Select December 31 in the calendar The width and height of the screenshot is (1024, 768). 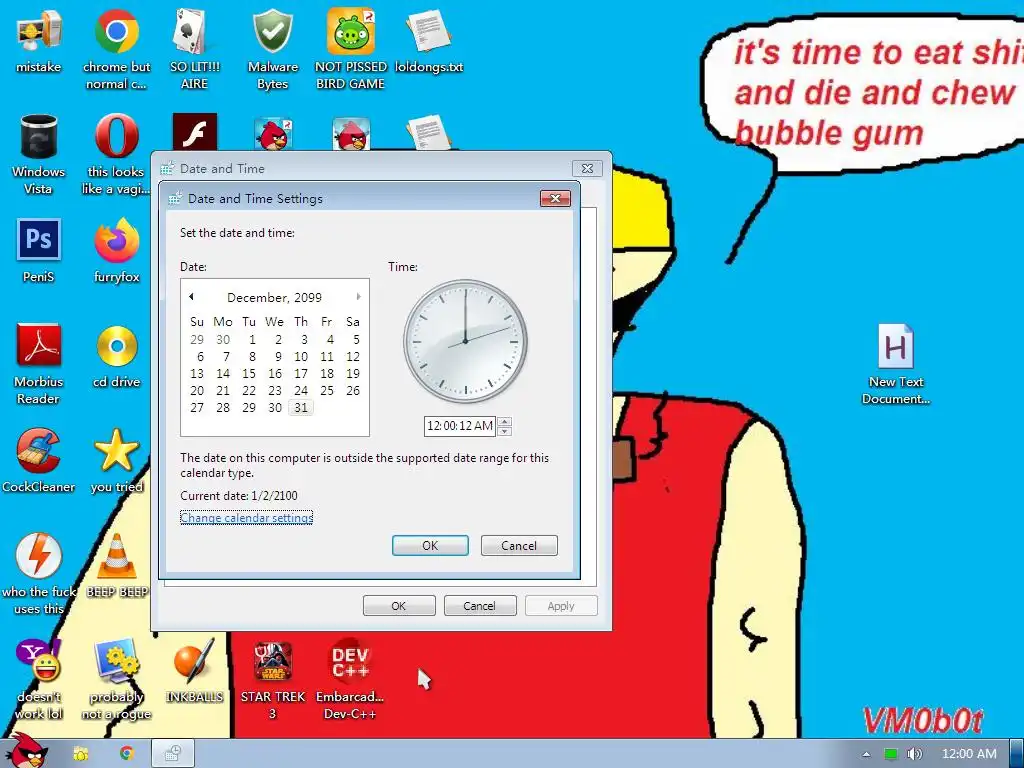click(300, 408)
